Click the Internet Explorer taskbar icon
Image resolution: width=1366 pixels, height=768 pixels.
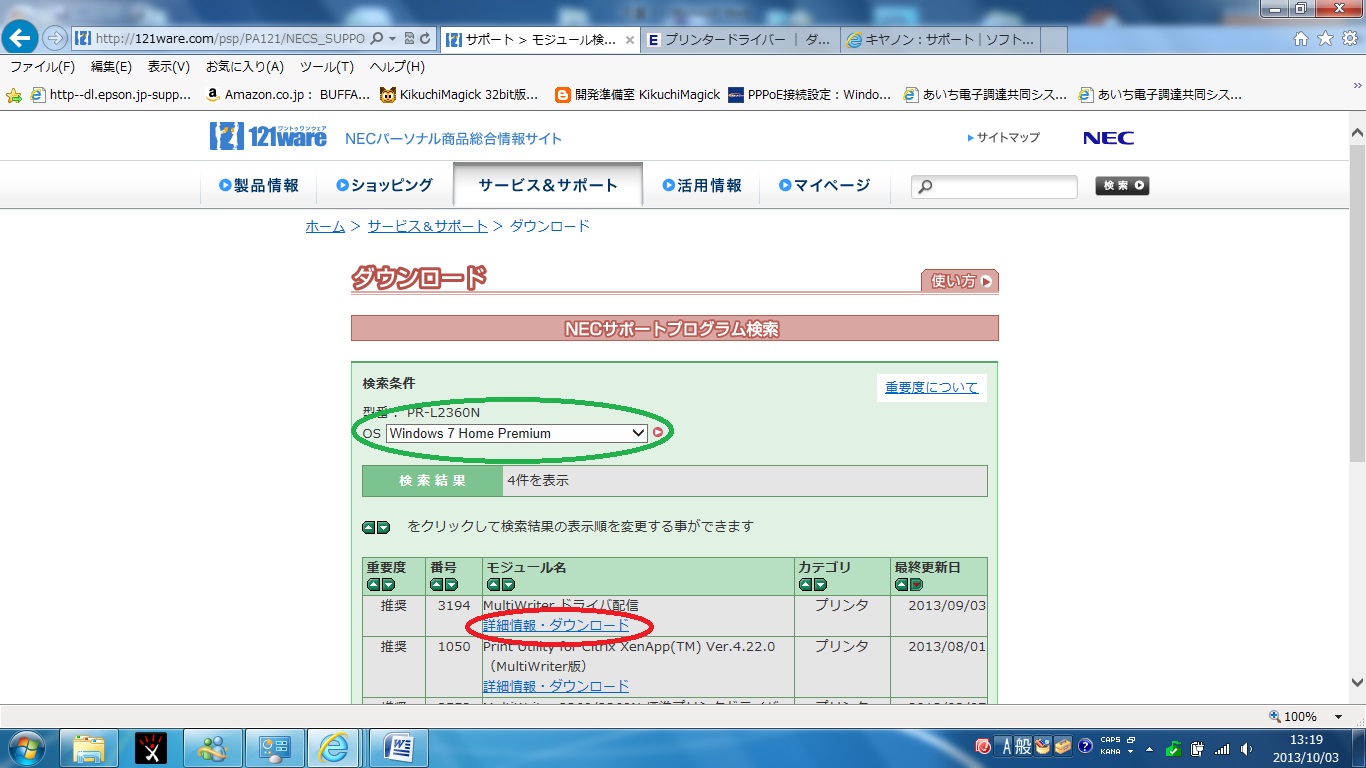[335, 748]
